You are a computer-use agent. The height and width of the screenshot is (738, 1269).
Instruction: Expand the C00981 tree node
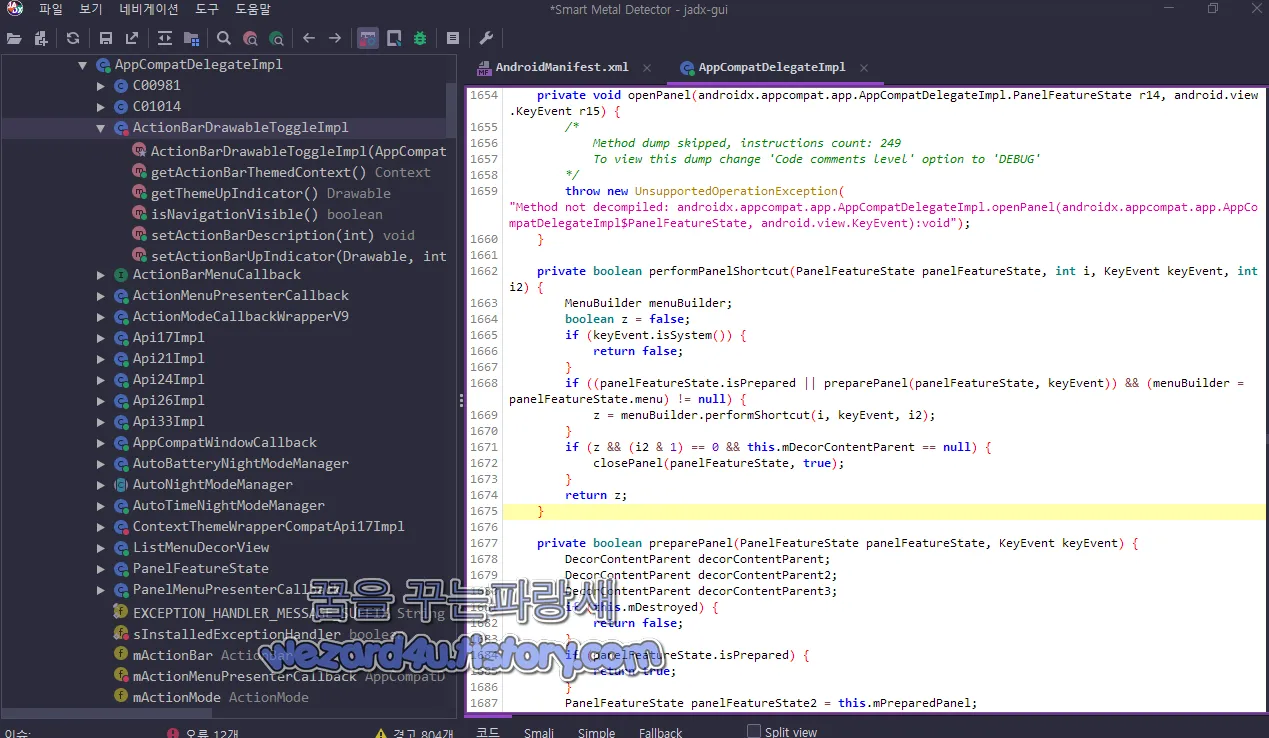(x=100, y=85)
